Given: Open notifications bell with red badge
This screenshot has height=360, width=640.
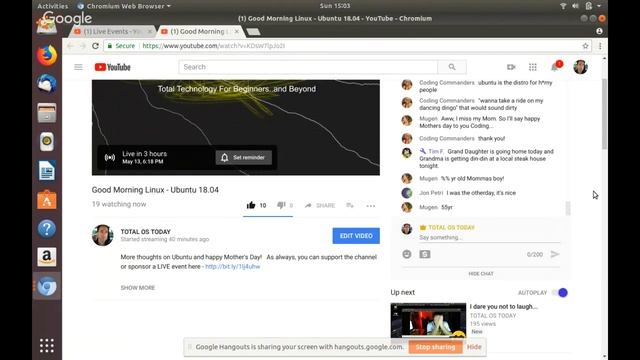Looking at the screenshot, I should tap(556, 67).
